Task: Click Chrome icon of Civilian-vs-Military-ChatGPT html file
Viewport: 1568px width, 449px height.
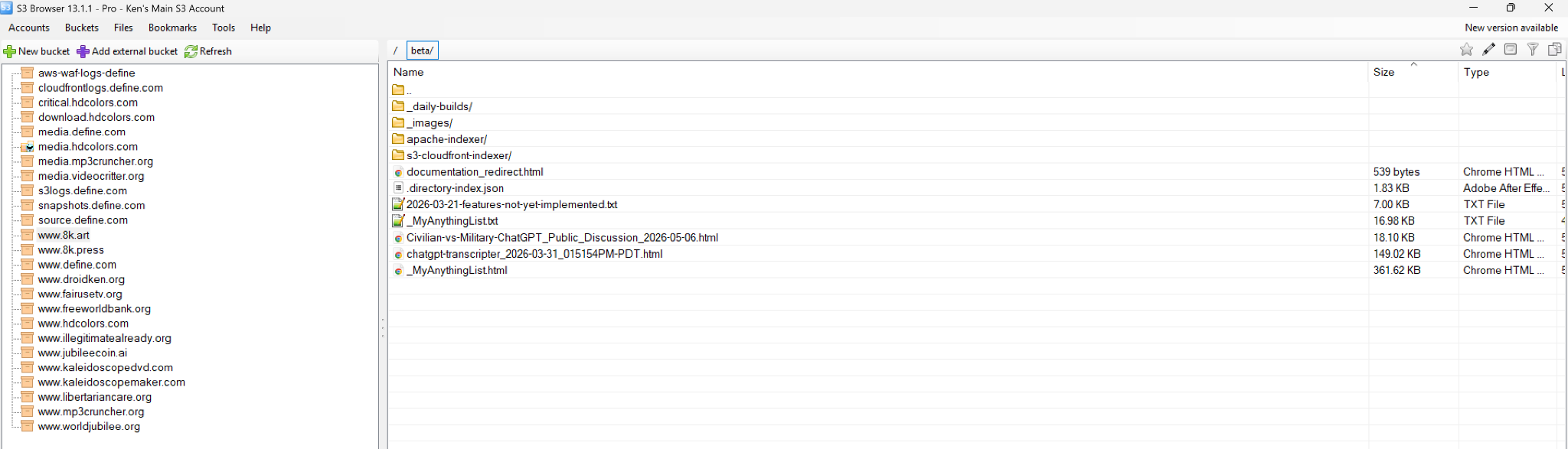Action: point(398,238)
